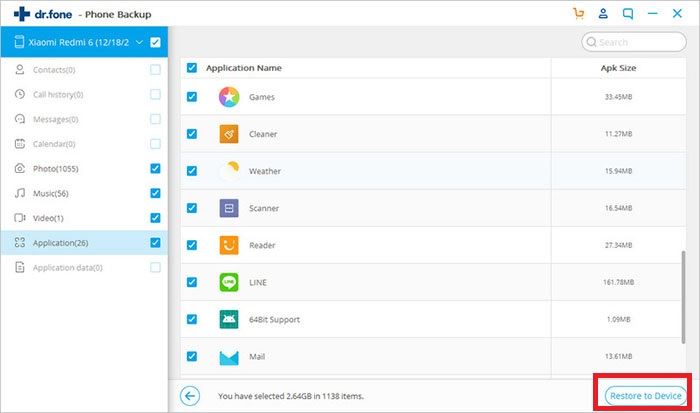This screenshot has width=700, height=413.
Task: Click the Call history clock icon
Action: point(20,94)
